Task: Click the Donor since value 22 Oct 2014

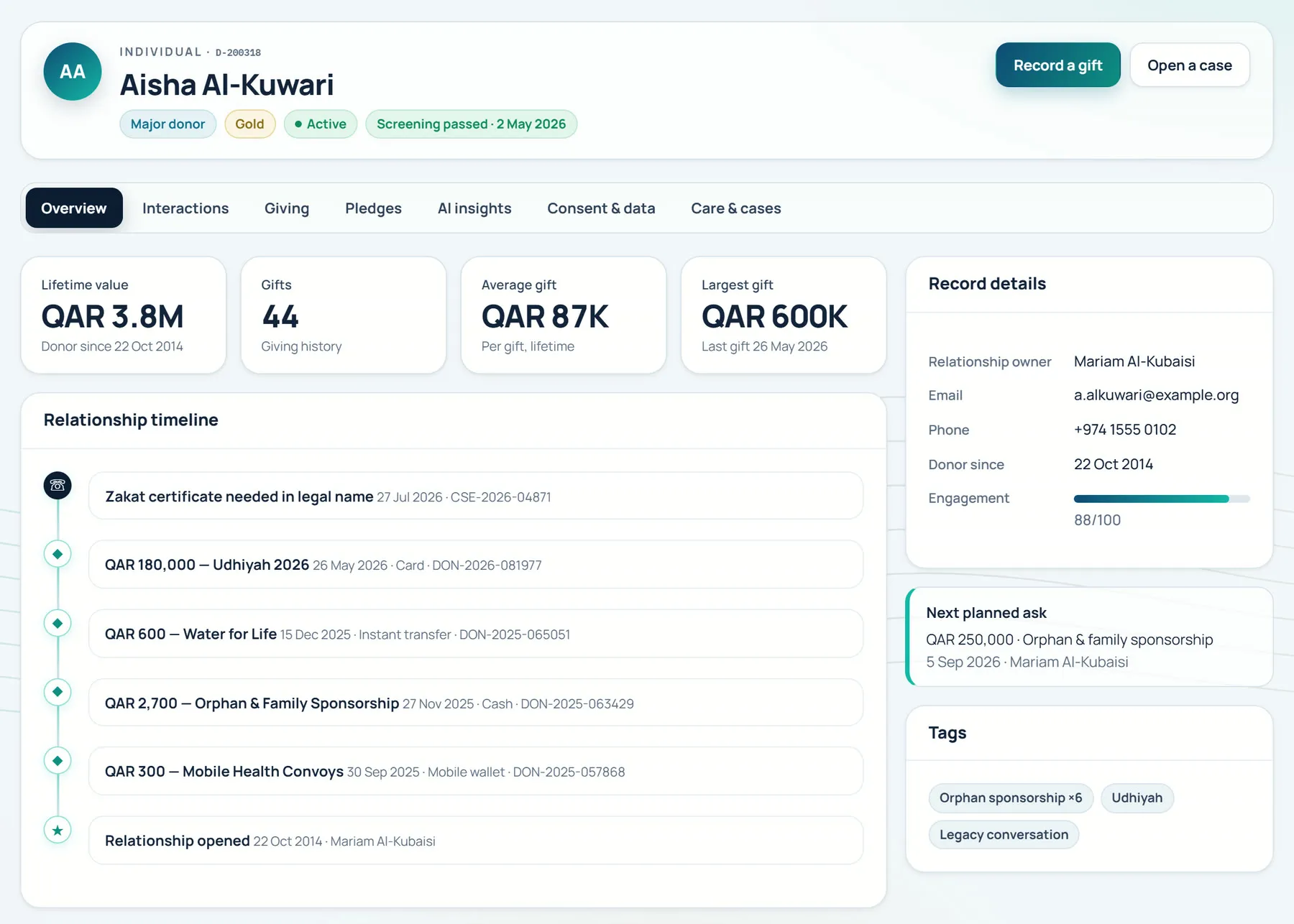Action: 1114,464
